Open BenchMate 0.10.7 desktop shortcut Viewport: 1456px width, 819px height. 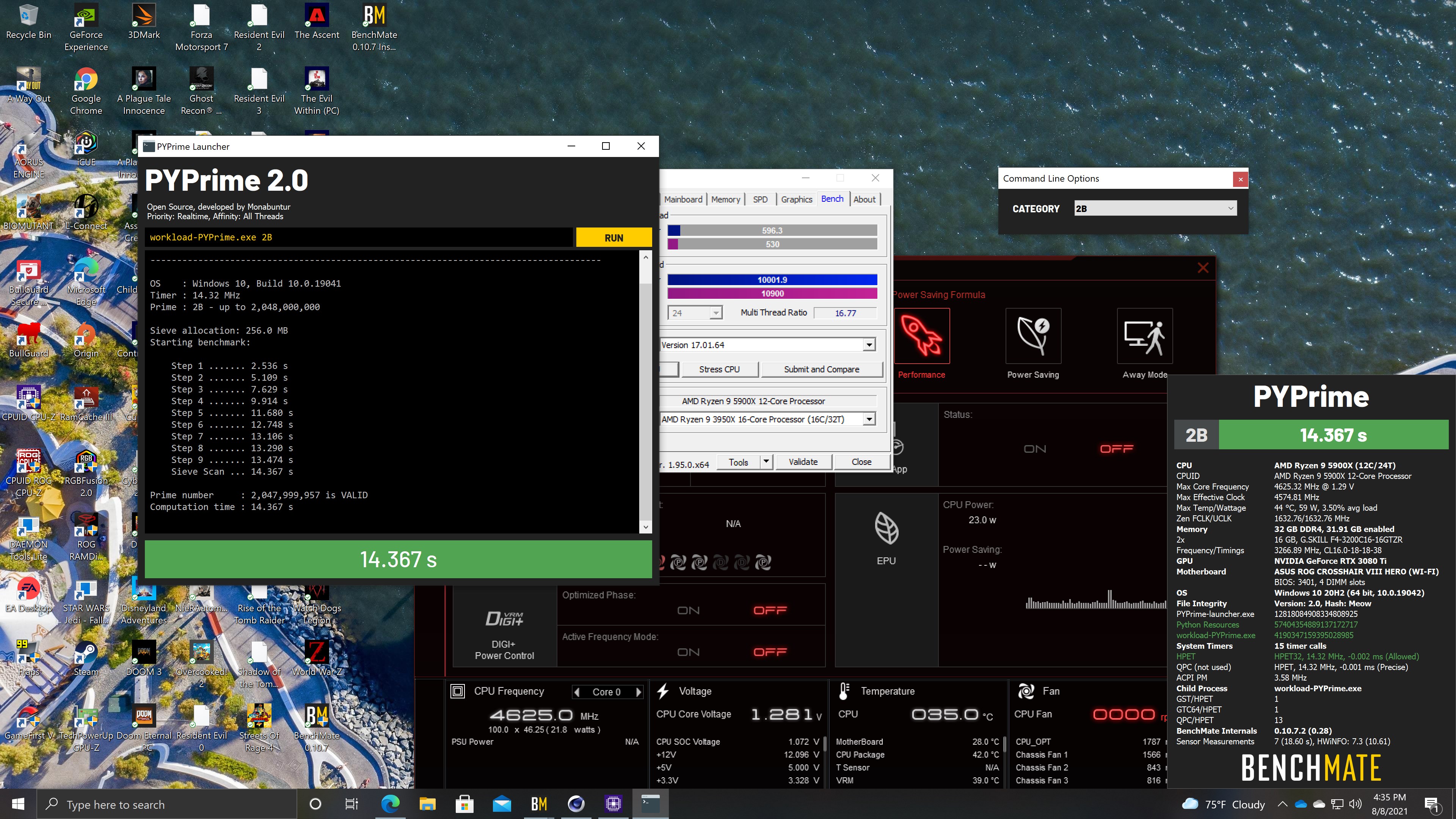317,728
